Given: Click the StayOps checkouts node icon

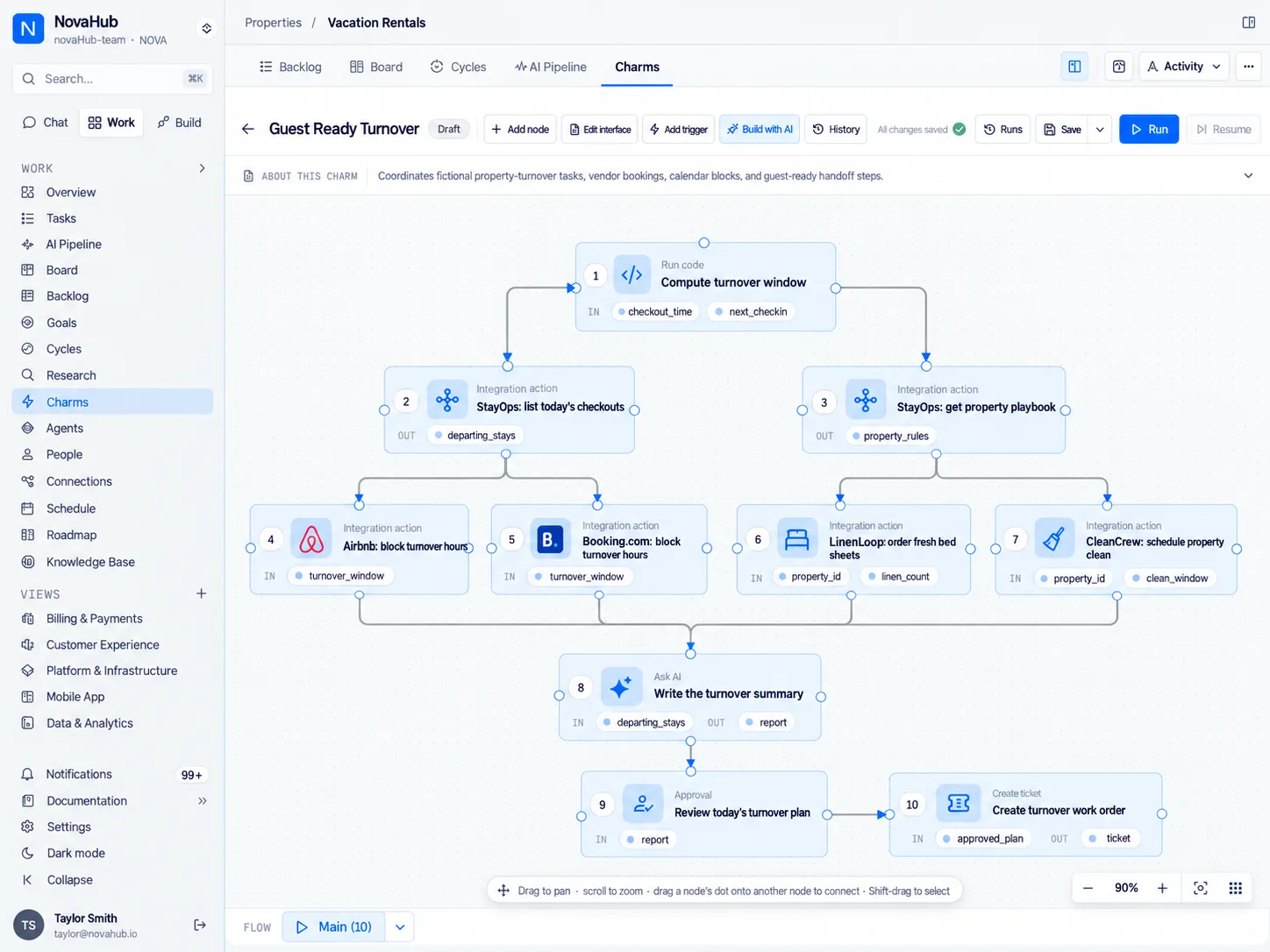Looking at the screenshot, I should (x=447, y=400).
